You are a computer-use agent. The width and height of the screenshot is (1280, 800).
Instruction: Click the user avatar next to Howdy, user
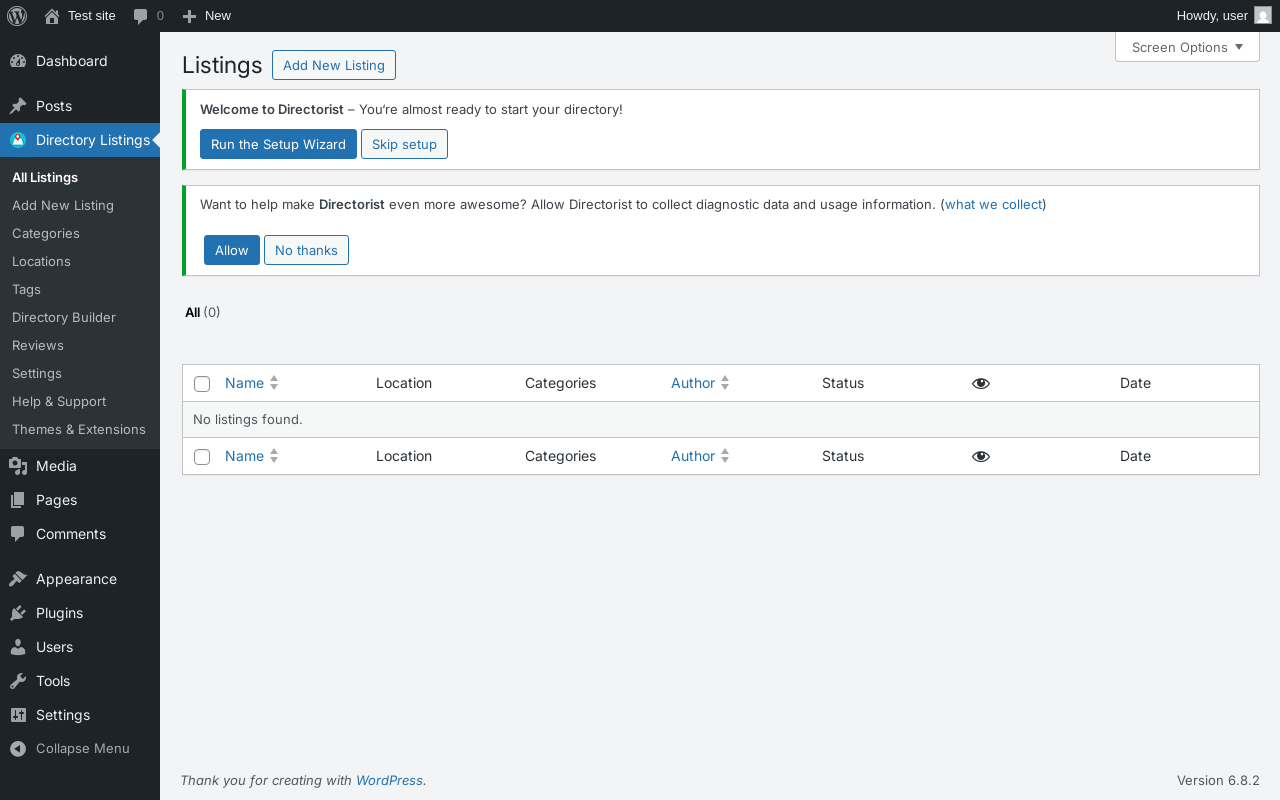[1263, 16]
